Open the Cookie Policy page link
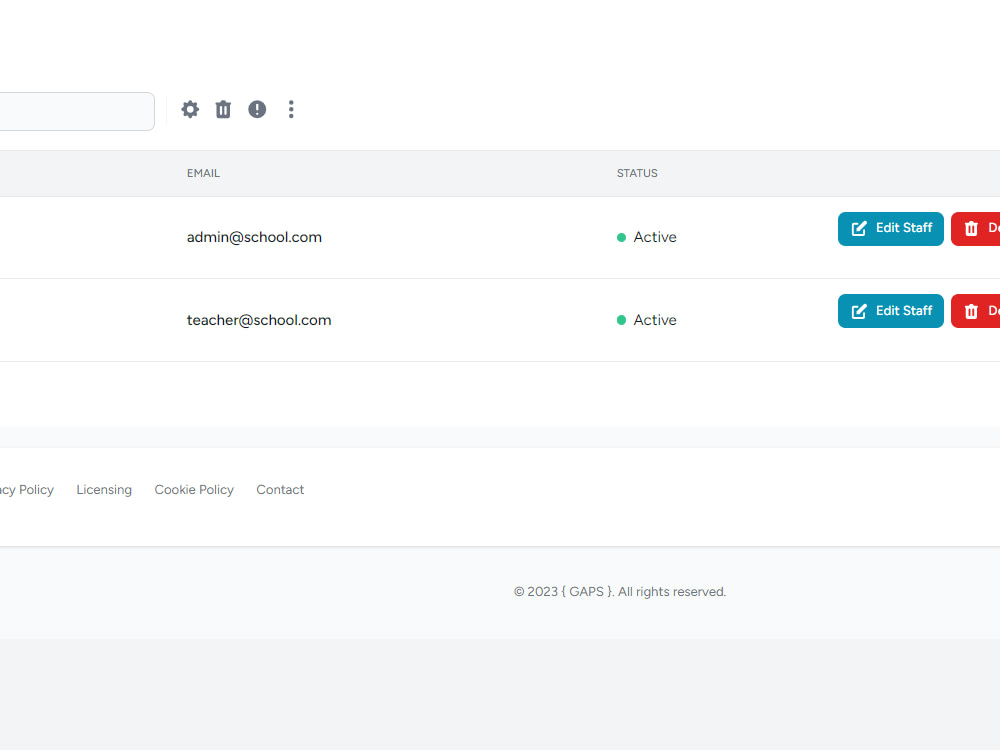The height and width of the screenshot is (750, 1000). (x=194, y=489)
